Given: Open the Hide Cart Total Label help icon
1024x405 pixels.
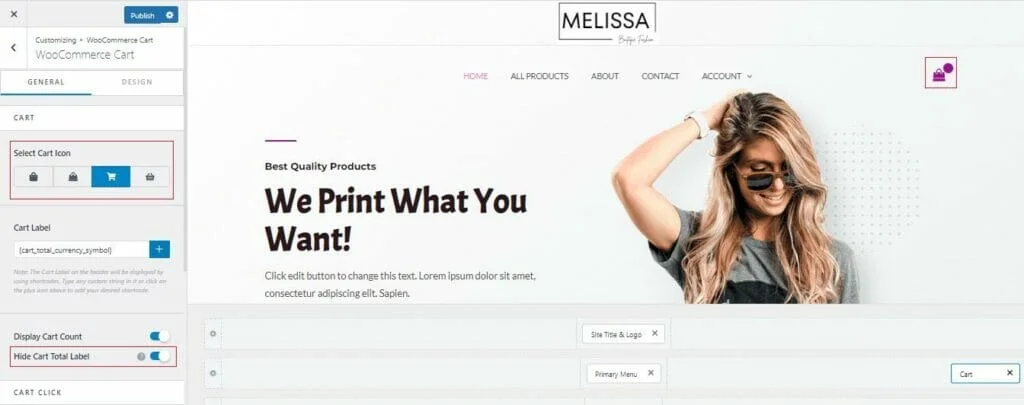Looking at the screenshot, I should pyautogui.click(x=141, y=357).
